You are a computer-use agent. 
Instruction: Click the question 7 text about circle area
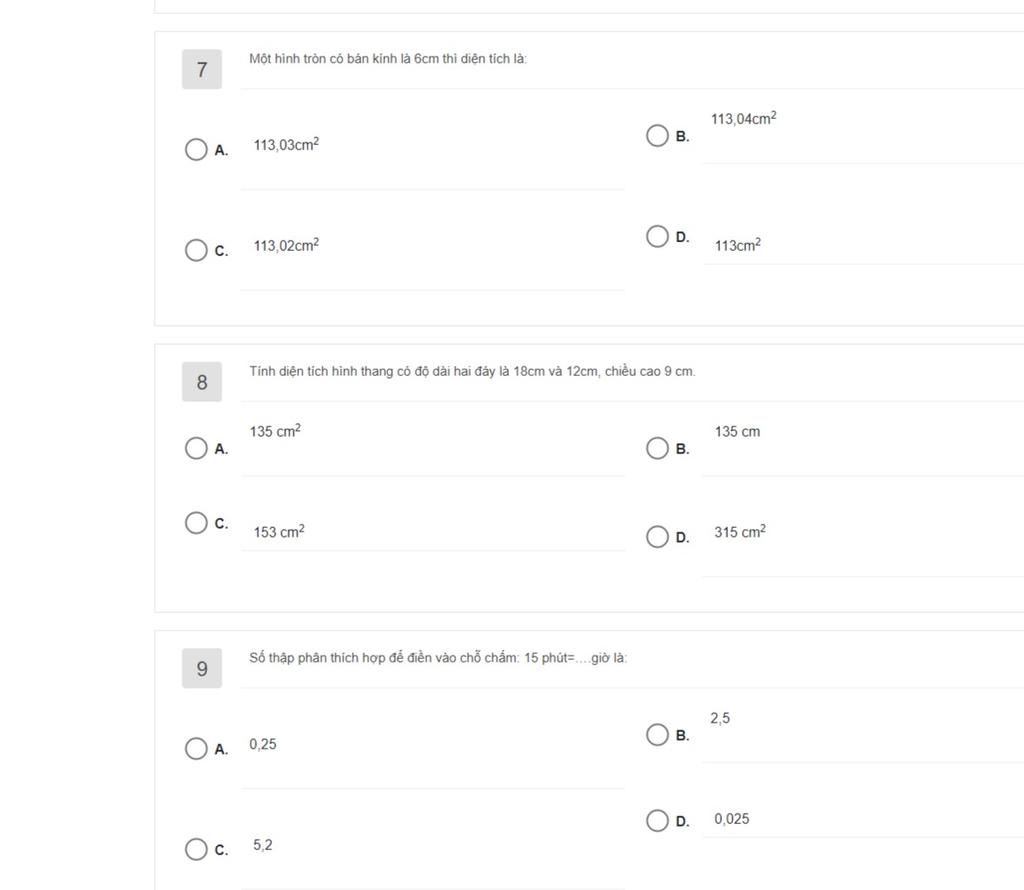point(388,59)
